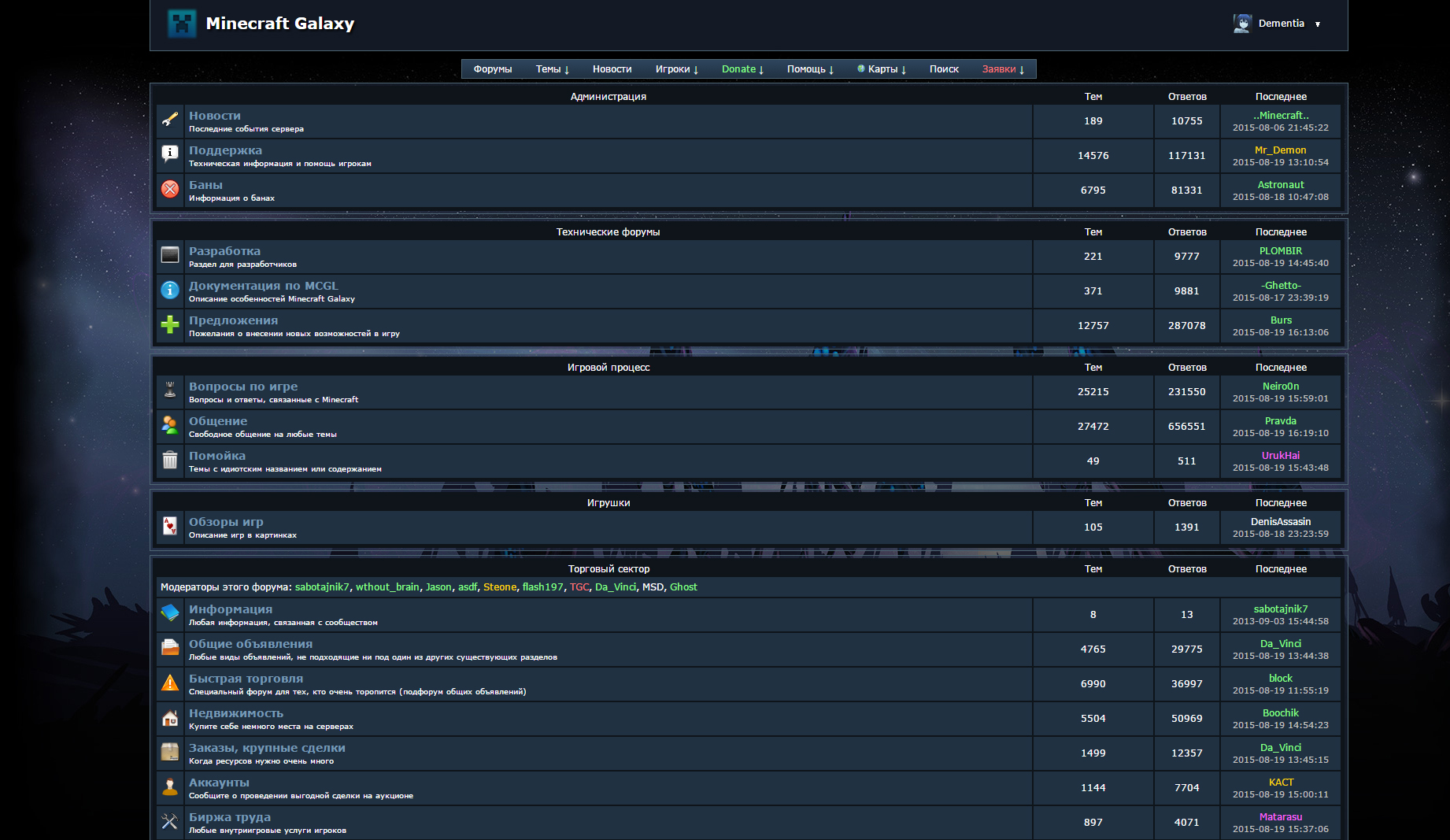Image resolution: width=1450 pixels, height=840 pixels.
Task: Open last poster Pravda's profile
Action: (x=1280, y=421)
